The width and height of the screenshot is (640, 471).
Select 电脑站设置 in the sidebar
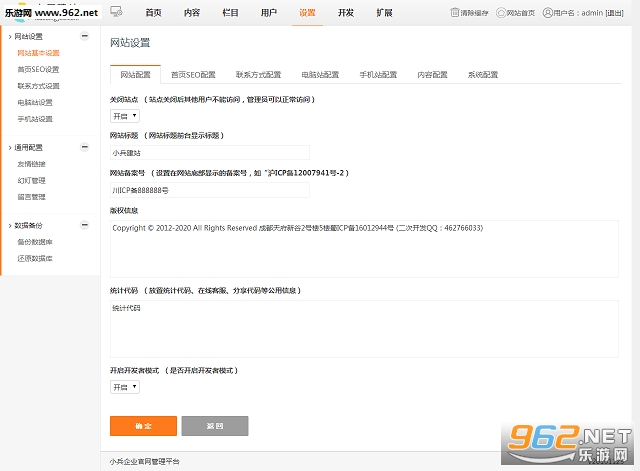[35, 102]
